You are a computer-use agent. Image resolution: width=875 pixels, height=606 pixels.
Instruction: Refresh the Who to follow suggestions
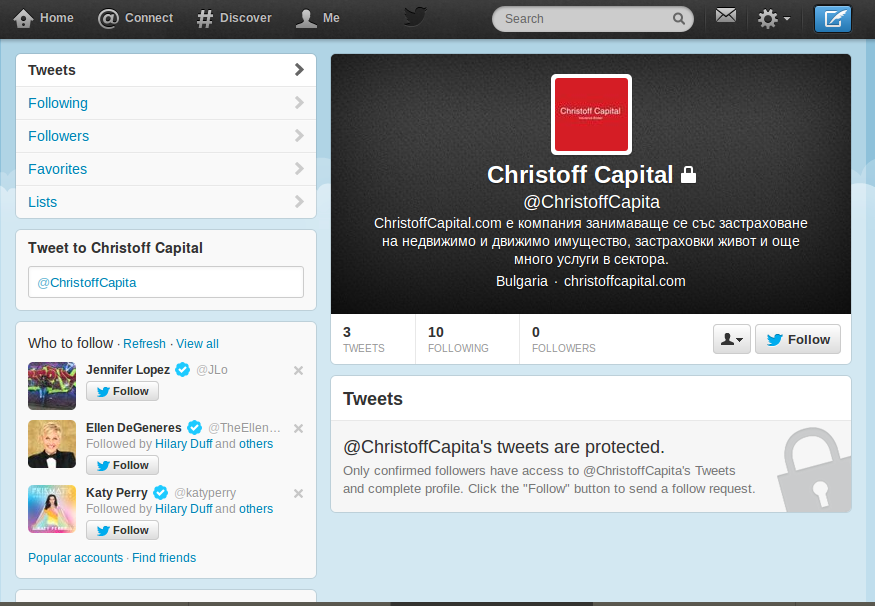click(x=145, y=344)
